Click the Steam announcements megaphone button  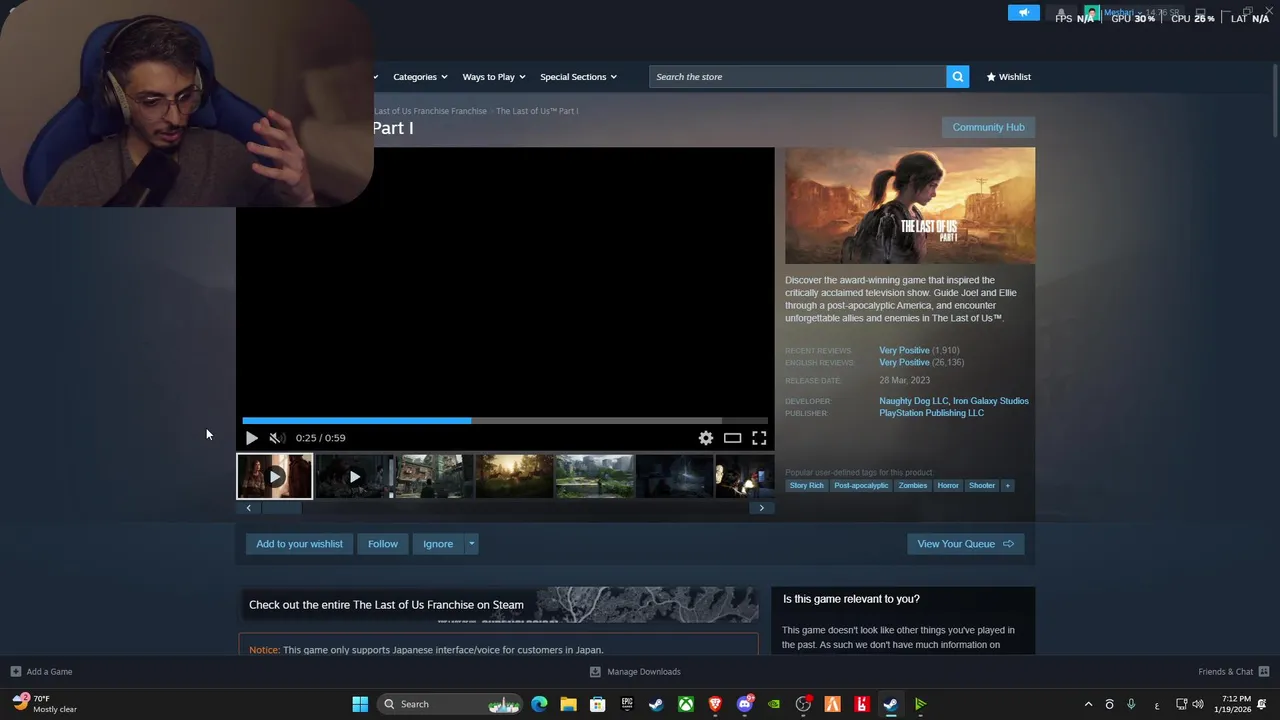1023,12
